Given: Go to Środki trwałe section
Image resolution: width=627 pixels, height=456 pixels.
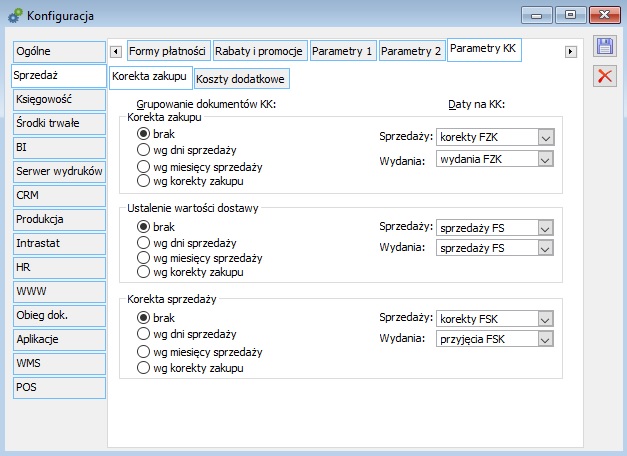Looking at the screenshot, I should tap(59, 124).
